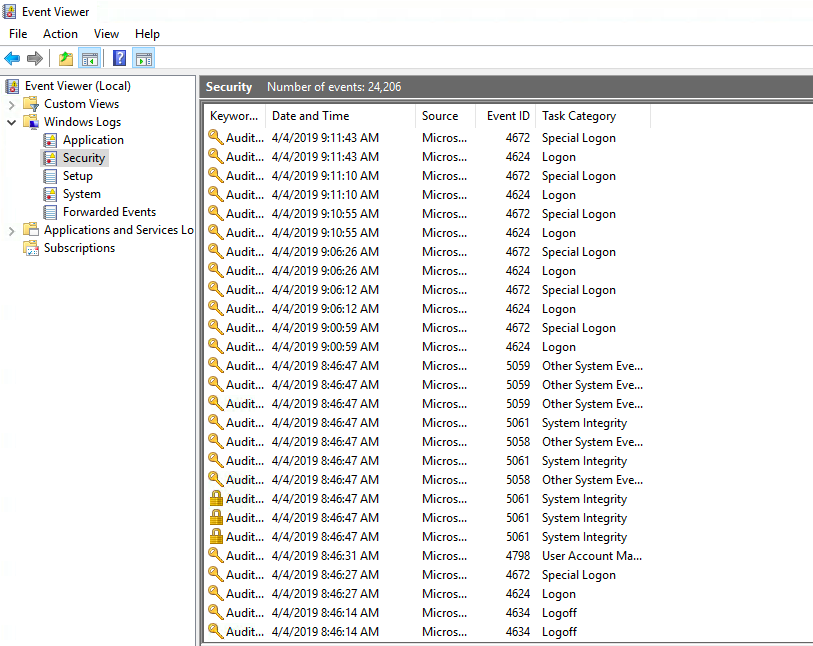This screenshot has height=646, width=813.
Task: Sort by the Task Category column header
Action: tap(593, 116)
